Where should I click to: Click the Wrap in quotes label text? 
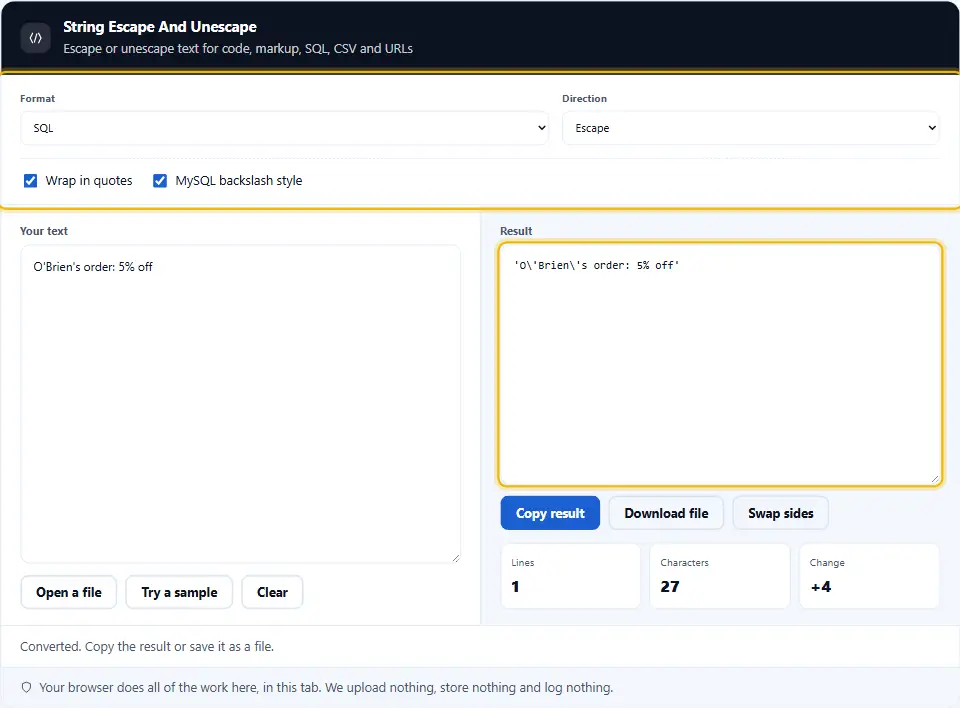tap(89, 181)
